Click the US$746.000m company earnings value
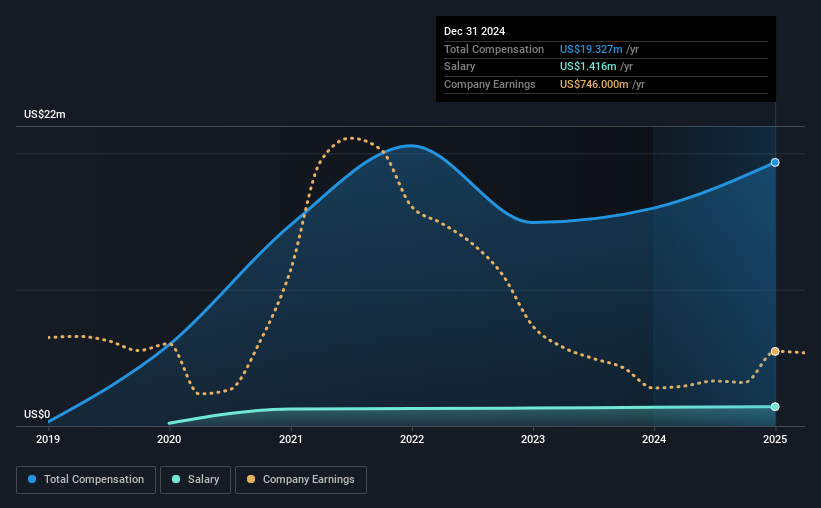 coord(594,84)
